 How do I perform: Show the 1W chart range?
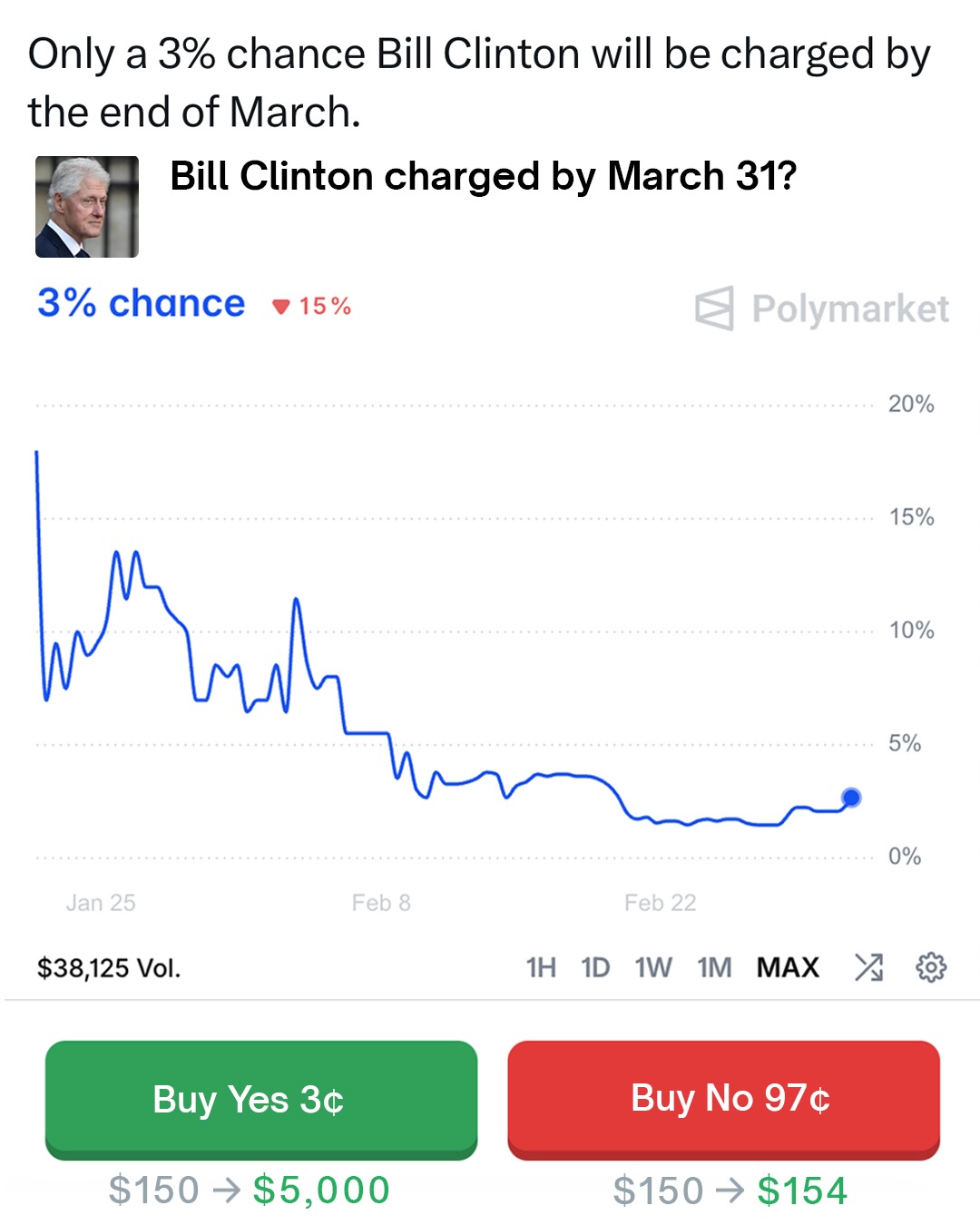pos(653,968)
